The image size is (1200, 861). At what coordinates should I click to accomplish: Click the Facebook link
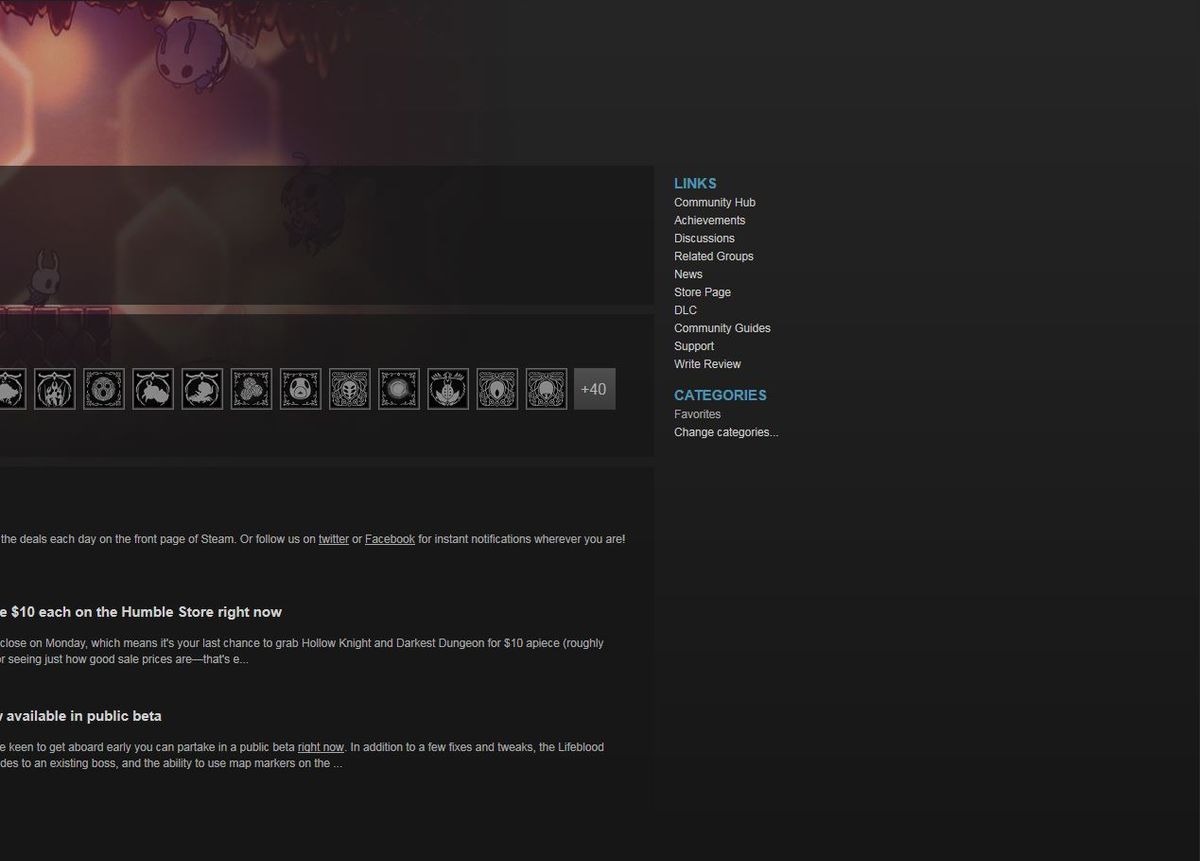(x=389, y=538)
